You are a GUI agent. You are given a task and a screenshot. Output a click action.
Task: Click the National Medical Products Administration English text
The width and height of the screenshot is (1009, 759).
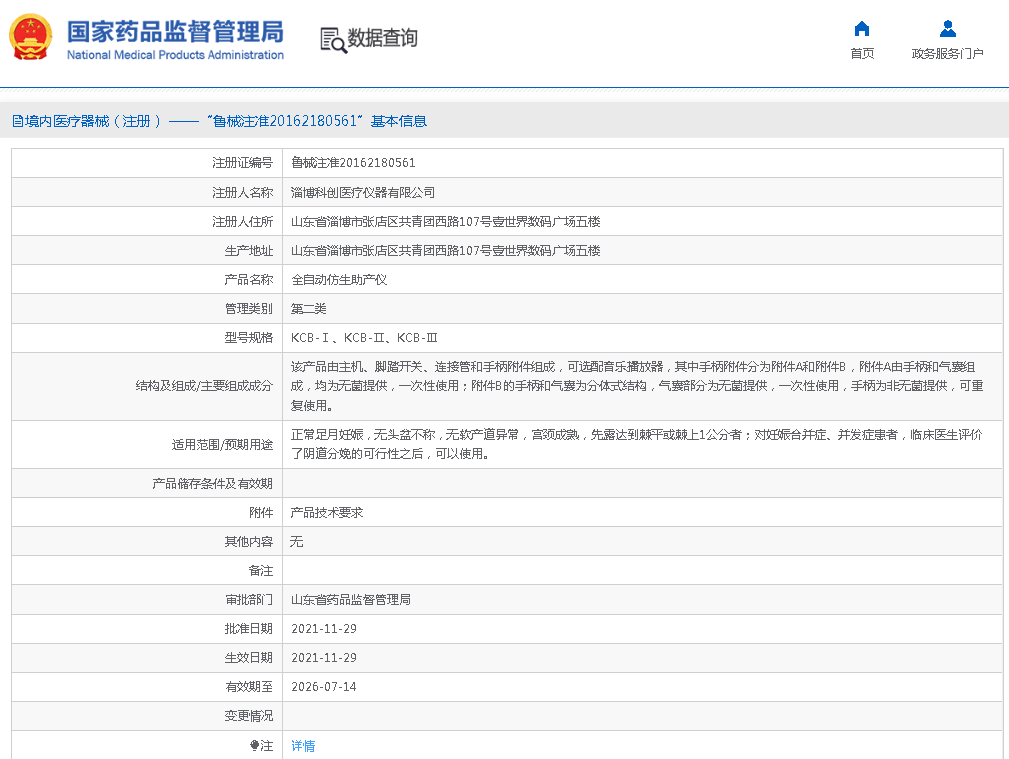[175, 55]
